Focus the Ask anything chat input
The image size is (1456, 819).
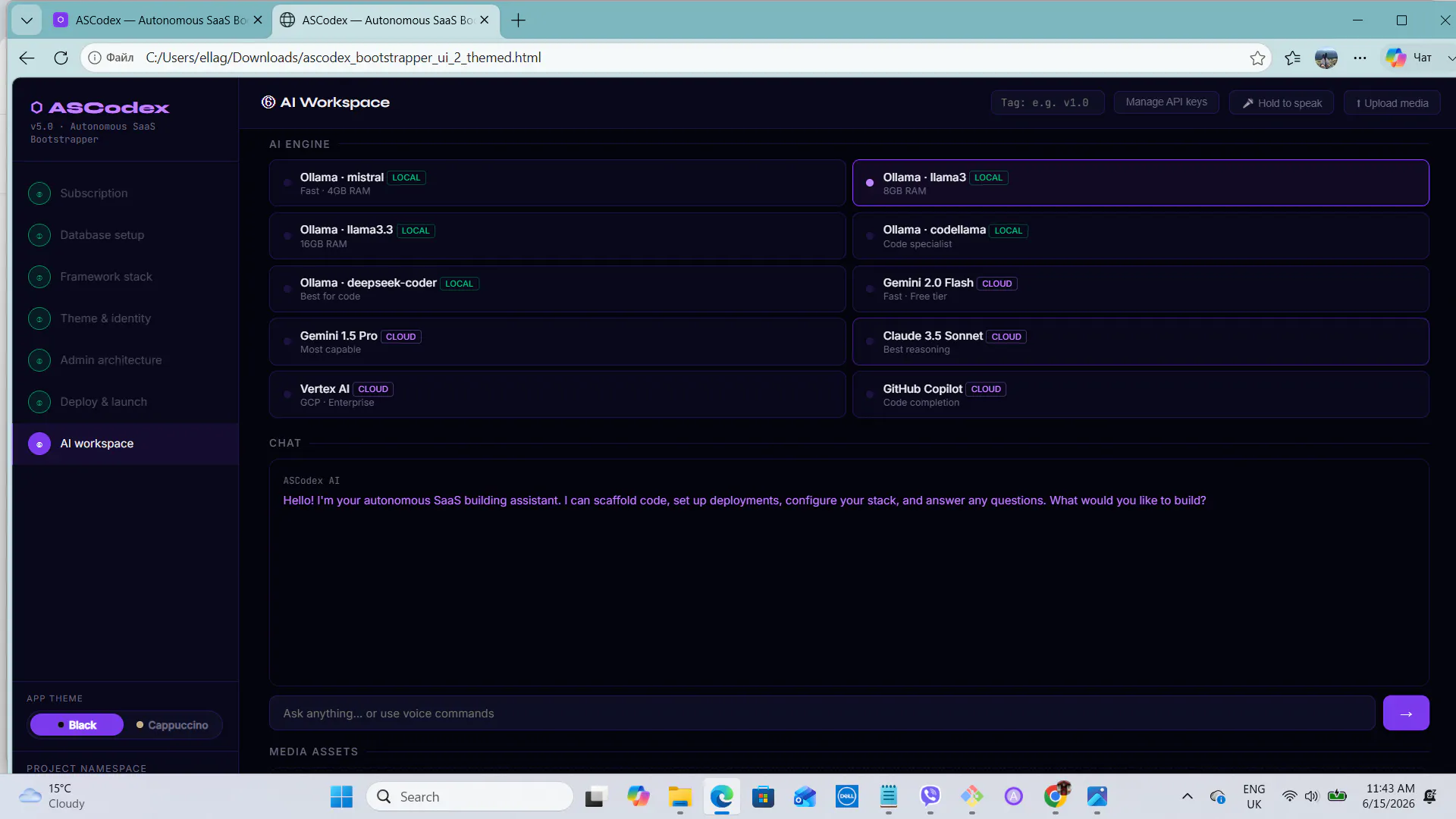822,714
